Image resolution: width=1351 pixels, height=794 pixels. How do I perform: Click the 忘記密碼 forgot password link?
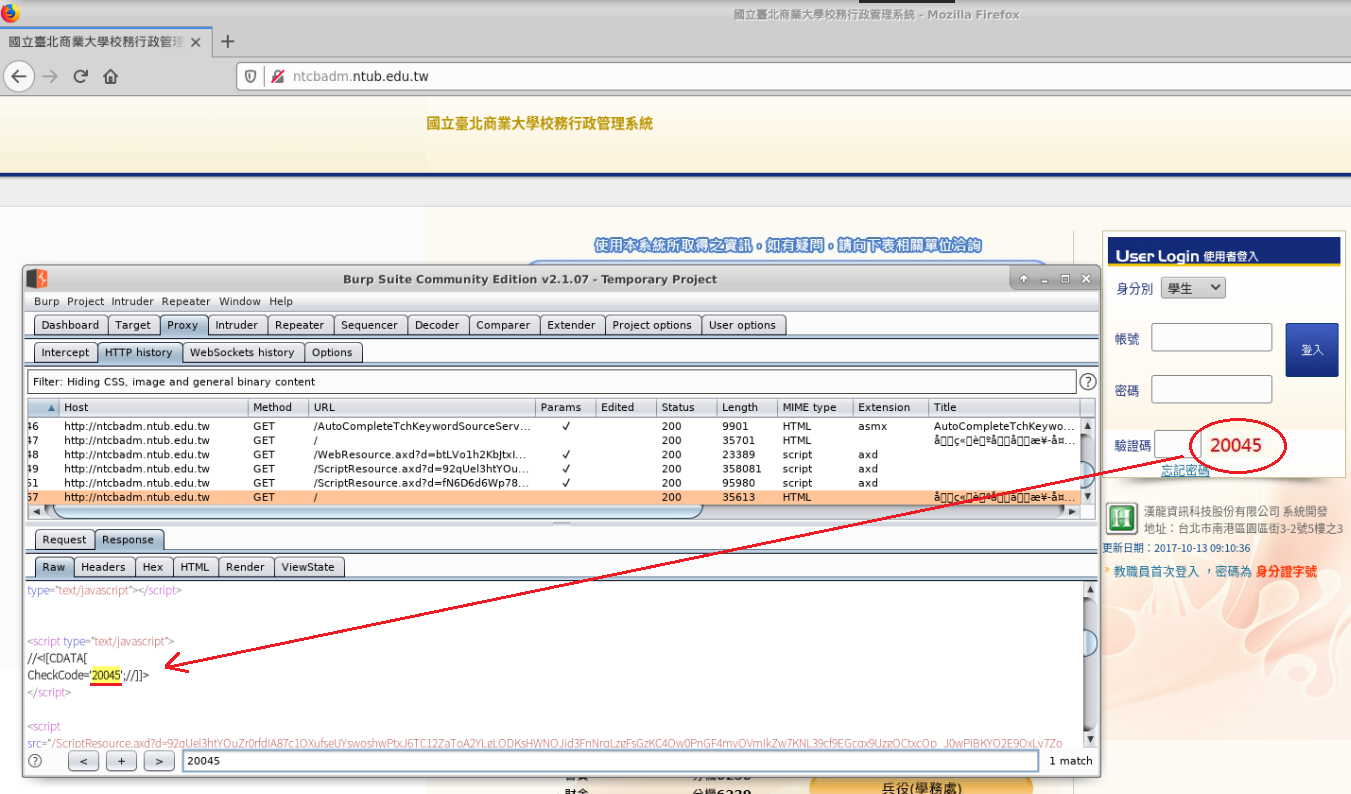point(1185,471)
